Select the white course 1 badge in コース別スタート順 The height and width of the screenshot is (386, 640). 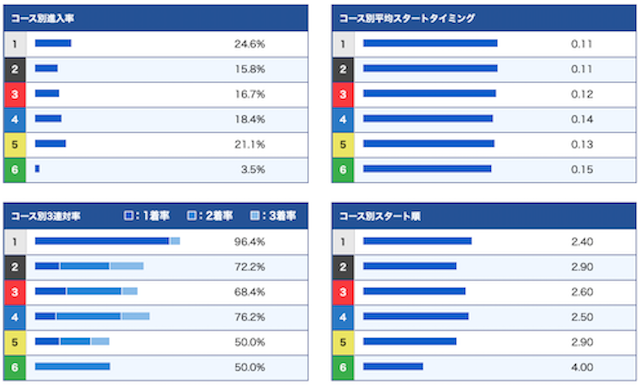343,242
